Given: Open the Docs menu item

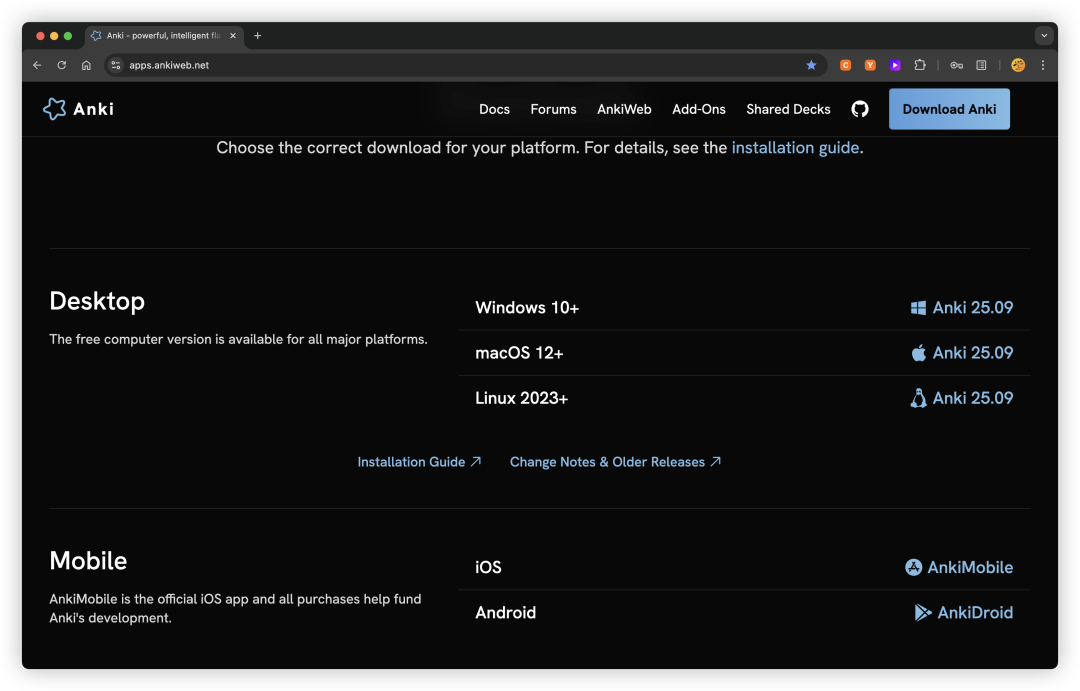Looking at the screenshot, I should pos(494,109).
